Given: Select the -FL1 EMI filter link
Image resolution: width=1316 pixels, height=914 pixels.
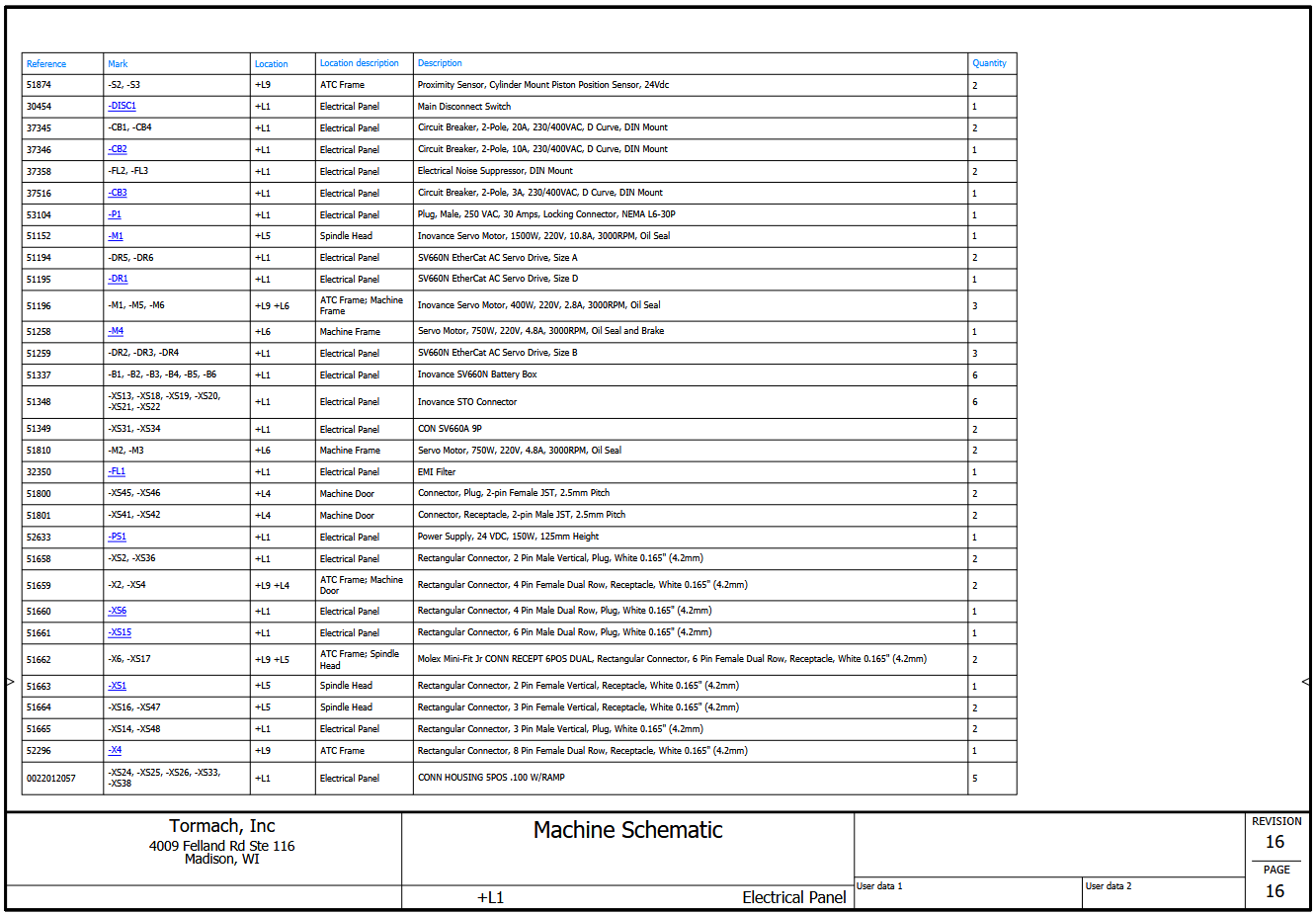Looking at the screenshot, I should tap(117, 471).
